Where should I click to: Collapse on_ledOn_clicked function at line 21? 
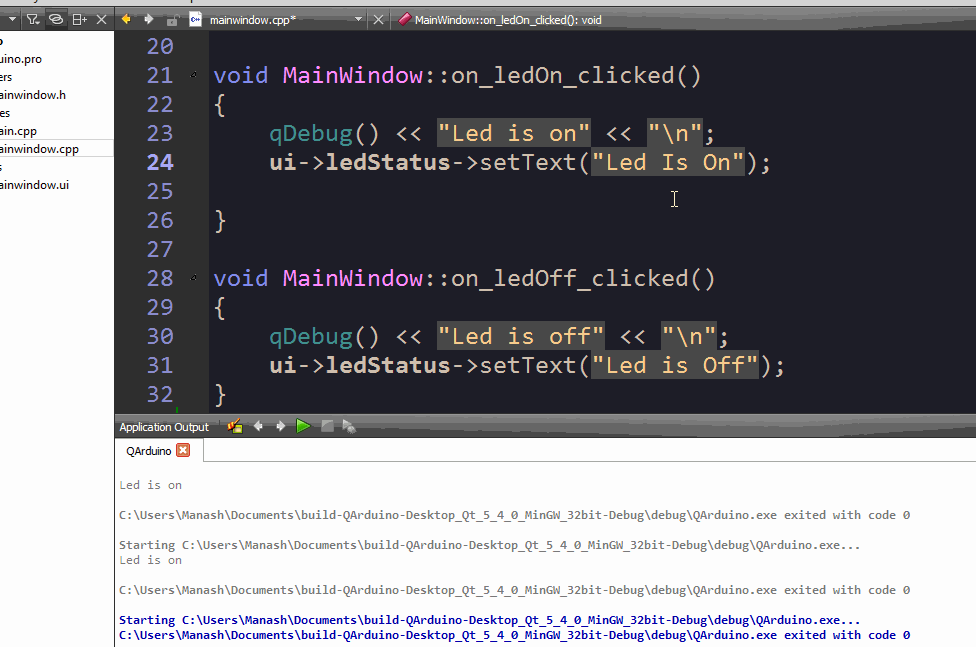[194, 76]
